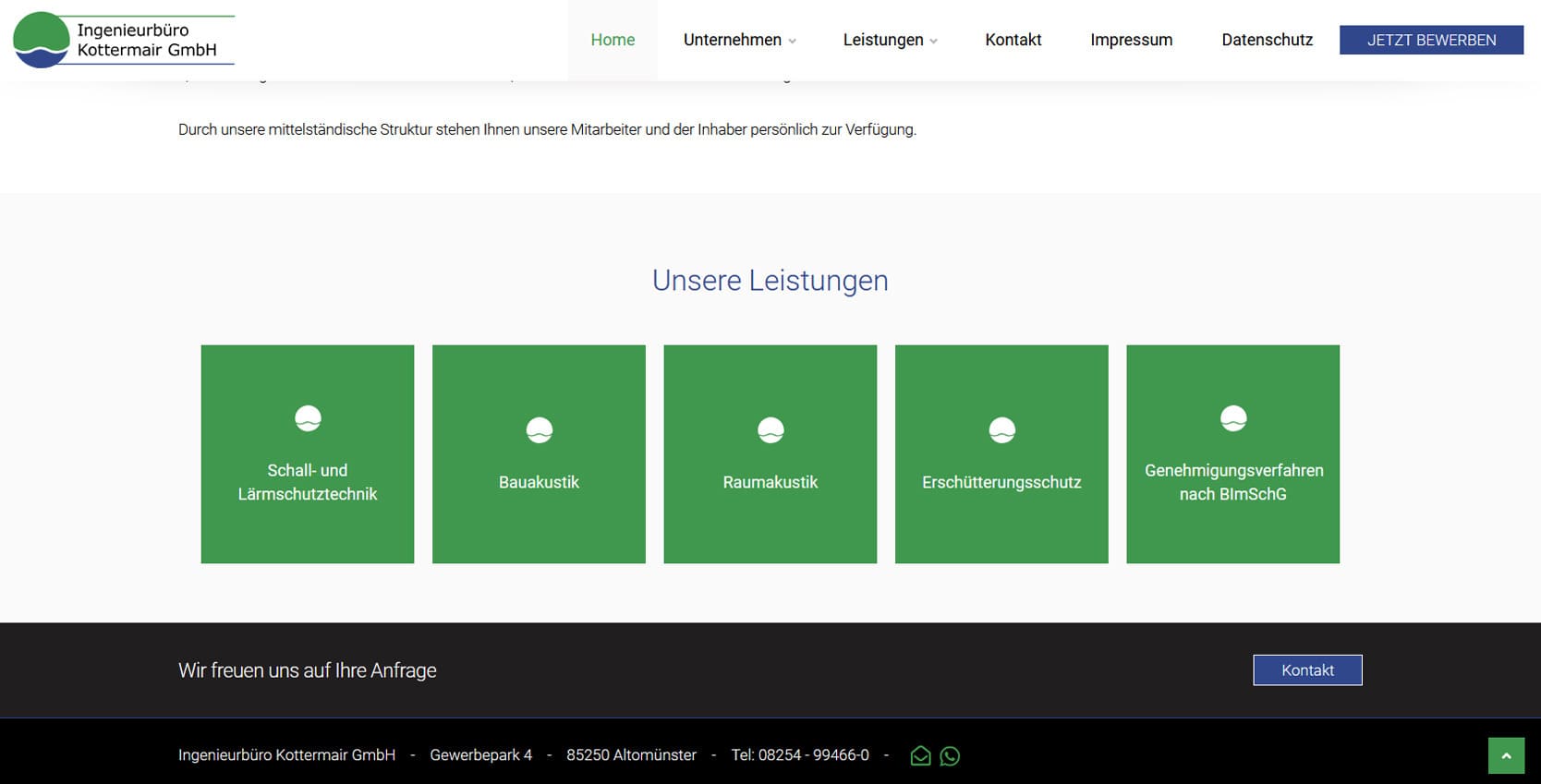Click the phone number 08254 - 99466-0
This screenshot has height=784, width=1541.
click(x=813, y=755)
